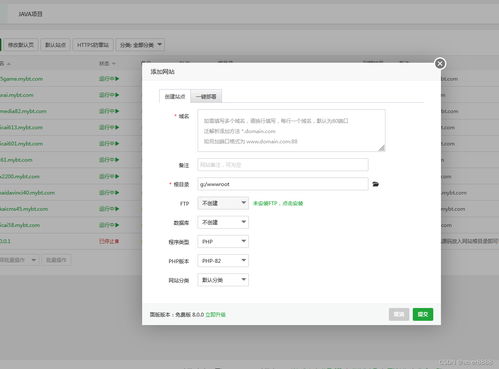The height and width of the screenshot is (369, 499).
Task: Switch to the one-click deploy tab
Action: [x=206, y=97]
